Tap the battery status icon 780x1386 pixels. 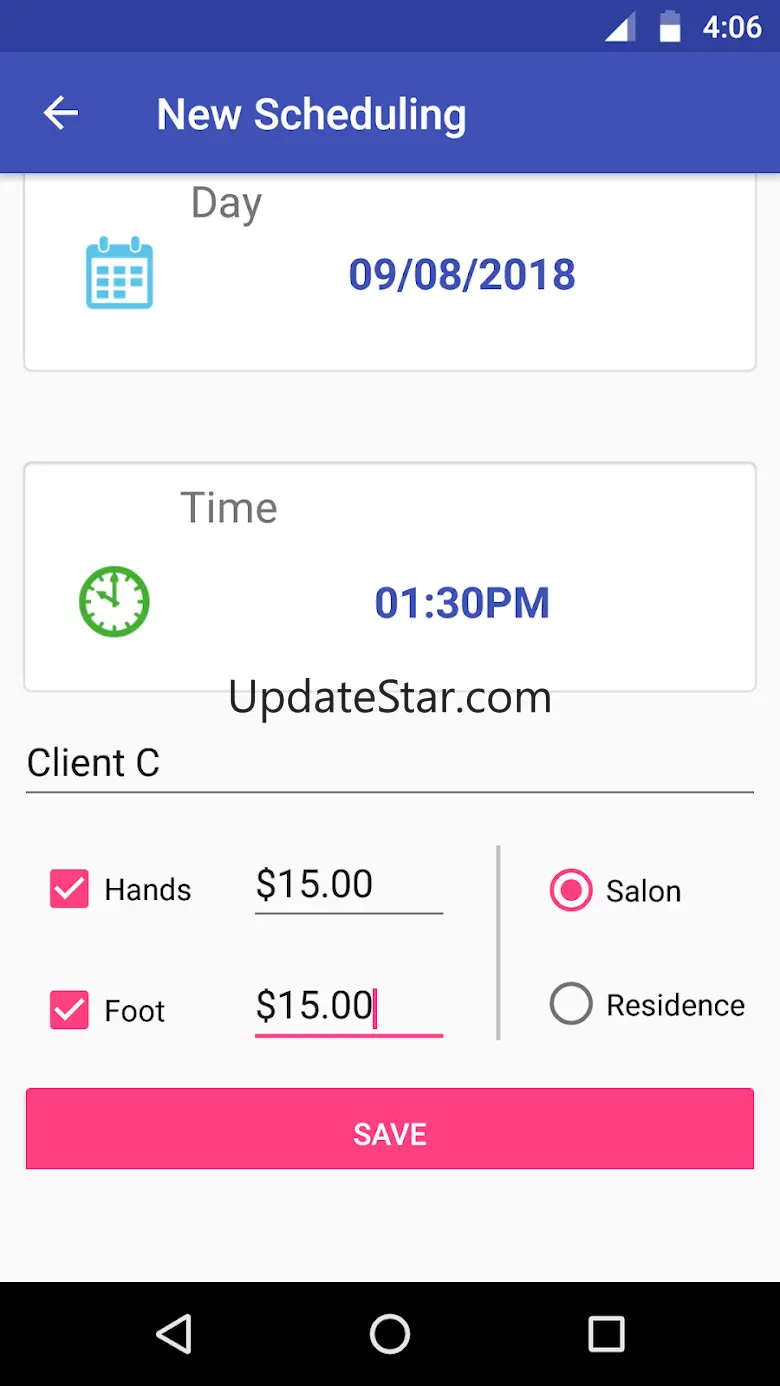(x=670, y=27)
